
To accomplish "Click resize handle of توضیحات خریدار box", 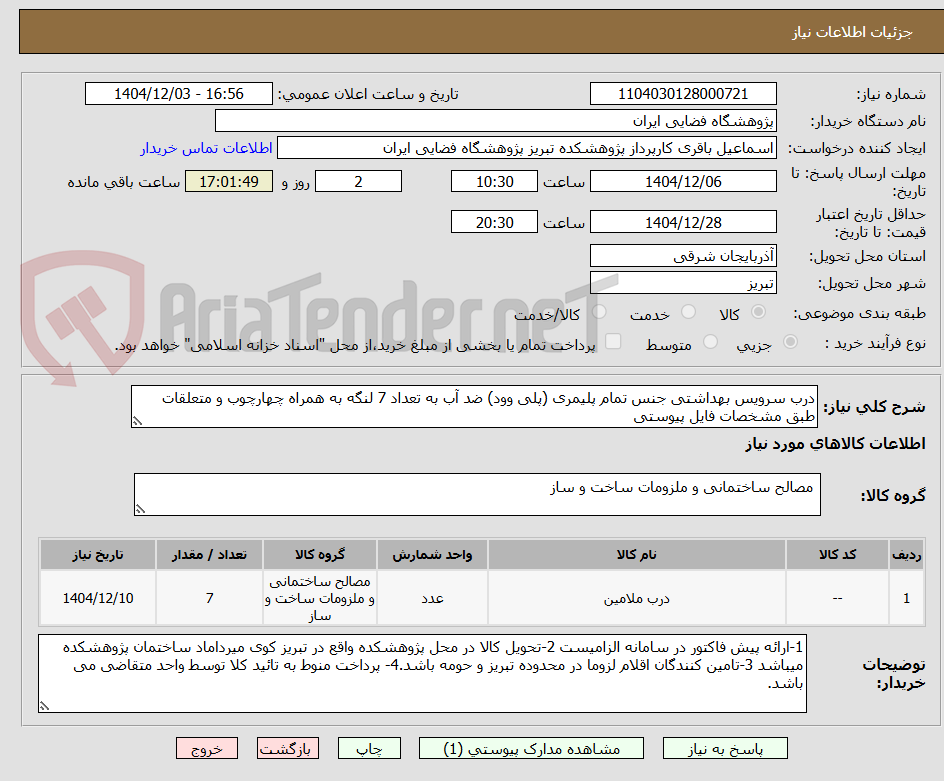I will (x=44, y=706).
